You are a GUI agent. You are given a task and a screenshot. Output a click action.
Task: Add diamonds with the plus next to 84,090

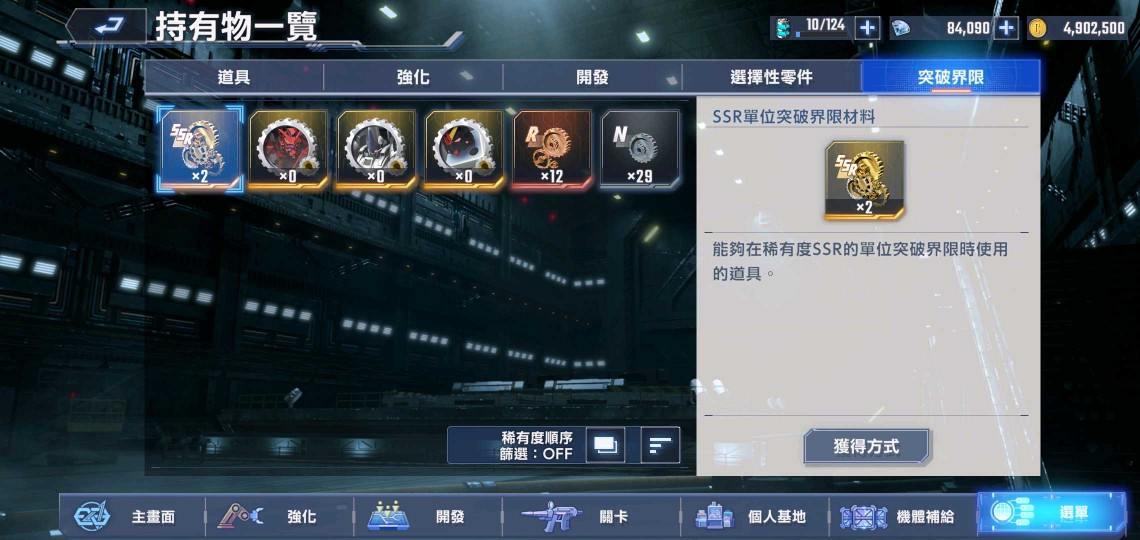pos(1006,28)
